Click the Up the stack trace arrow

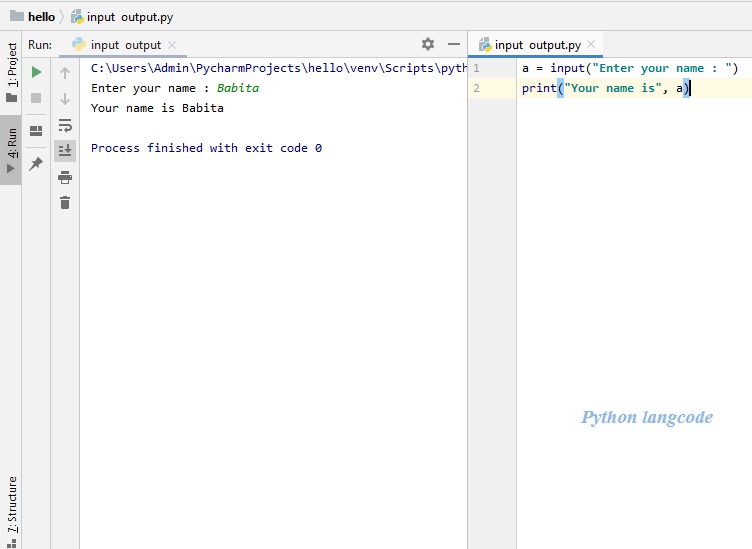(65, 73)
